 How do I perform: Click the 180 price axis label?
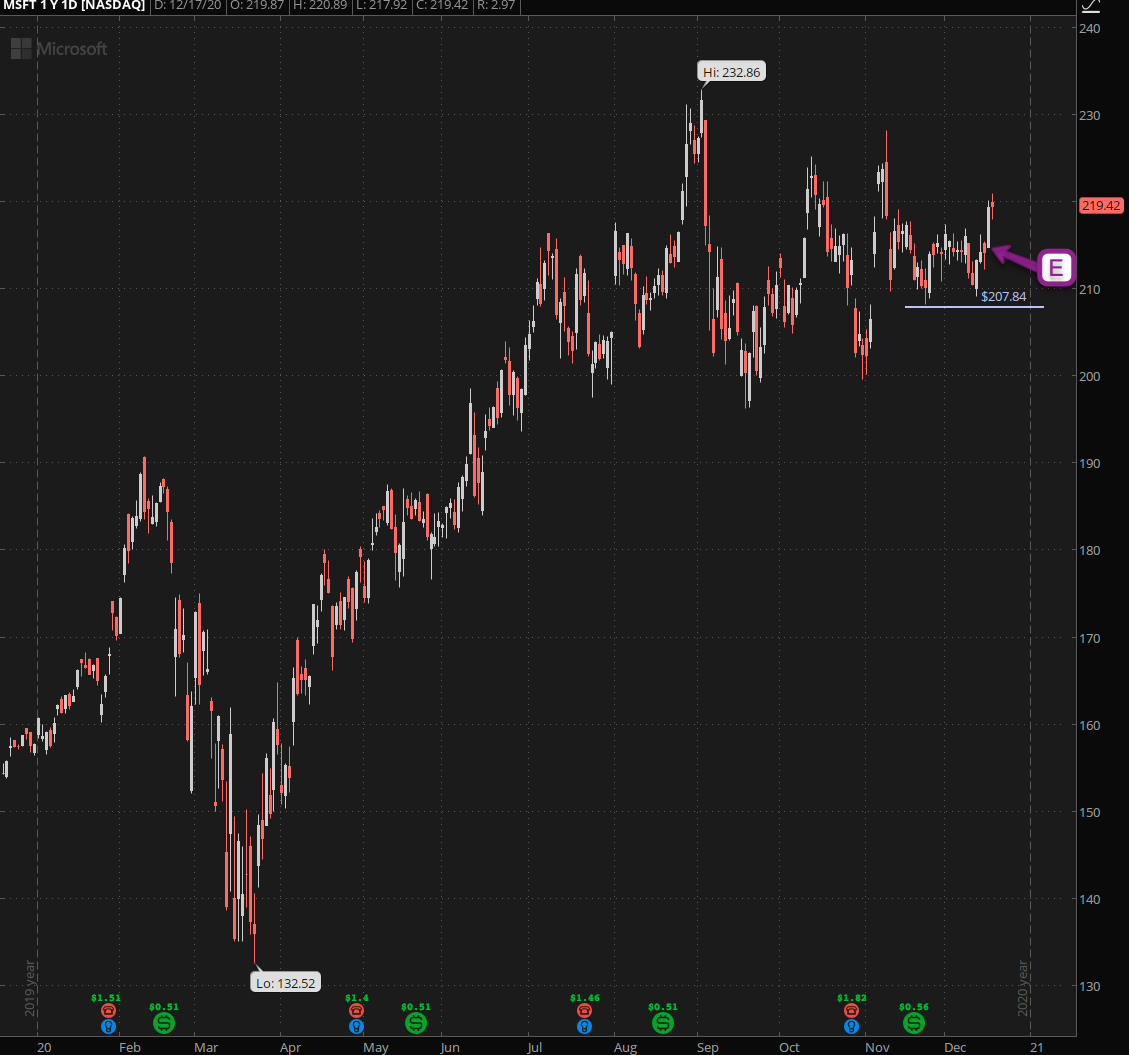click(x=1089, y=550)
